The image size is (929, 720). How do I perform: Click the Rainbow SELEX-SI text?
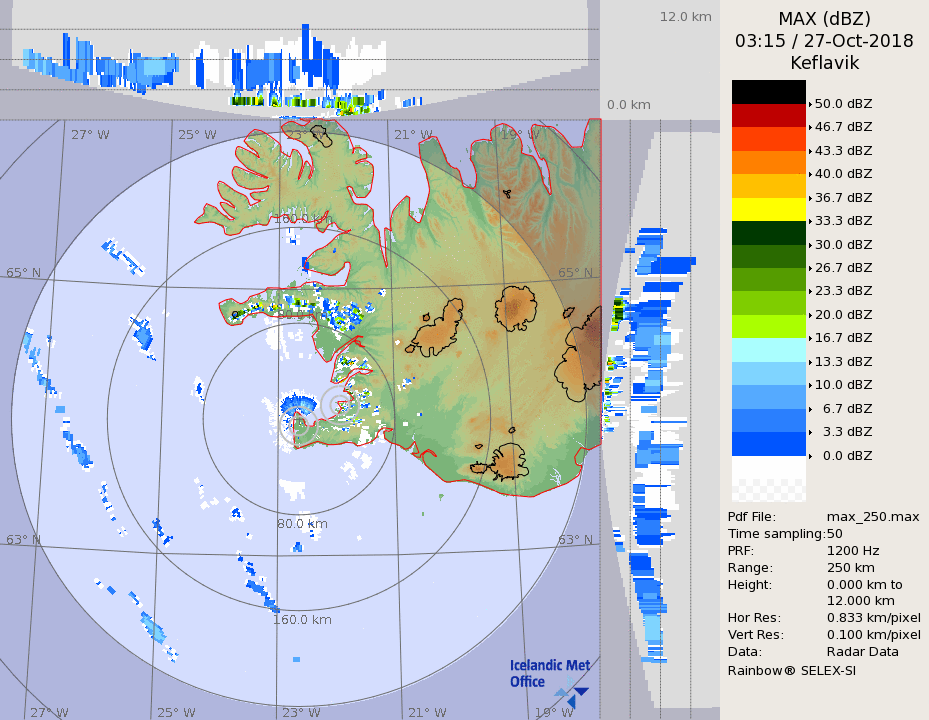point(791,670)
